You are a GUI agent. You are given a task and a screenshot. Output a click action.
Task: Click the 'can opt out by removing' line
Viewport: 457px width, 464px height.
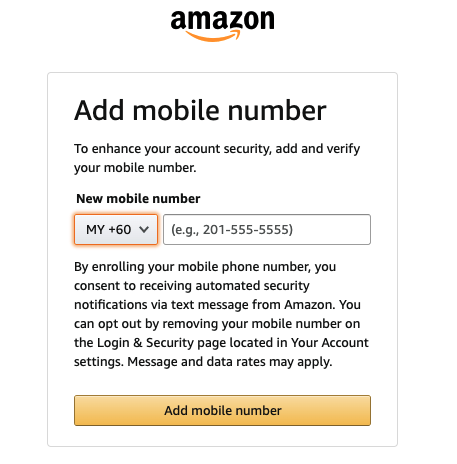pos(217,324)
